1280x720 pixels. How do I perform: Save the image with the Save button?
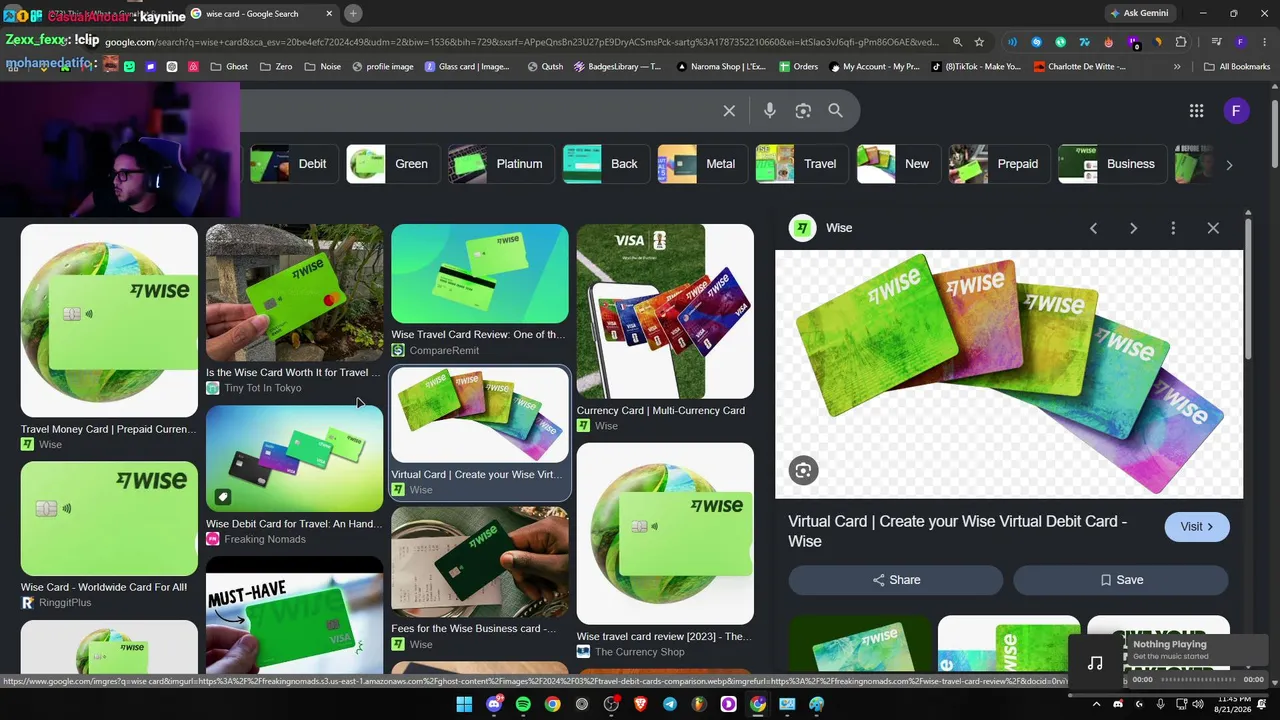(1121, 580)
